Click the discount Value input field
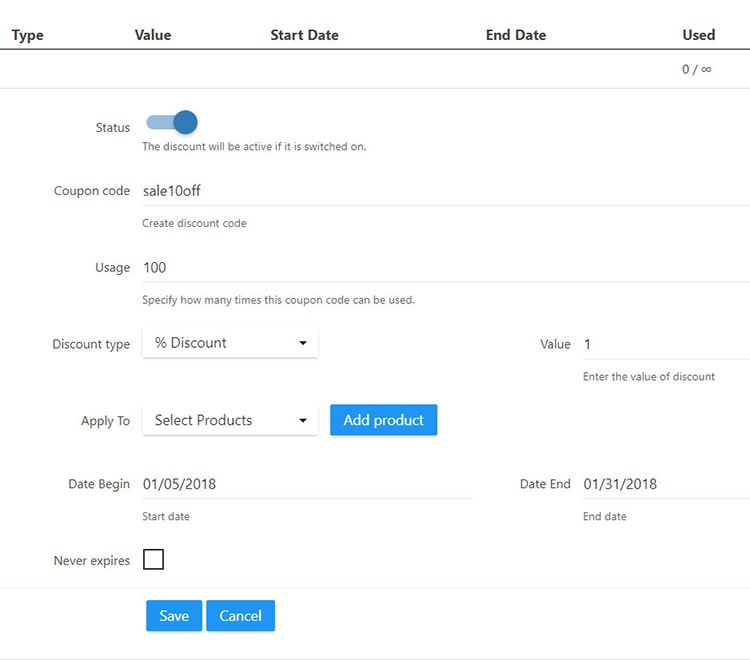Screen dimensions: 750x660 660,344
